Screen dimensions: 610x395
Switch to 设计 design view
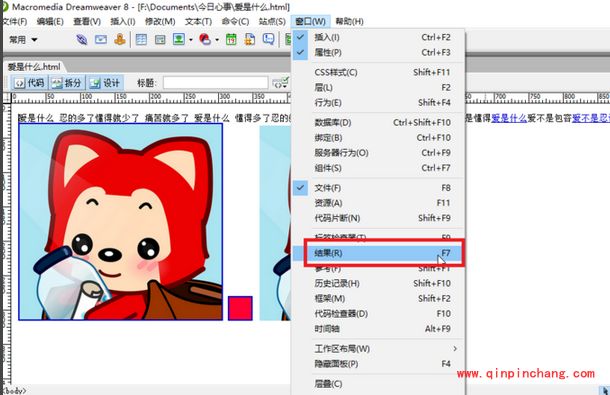pyautogui.click(x=105, y=83)
